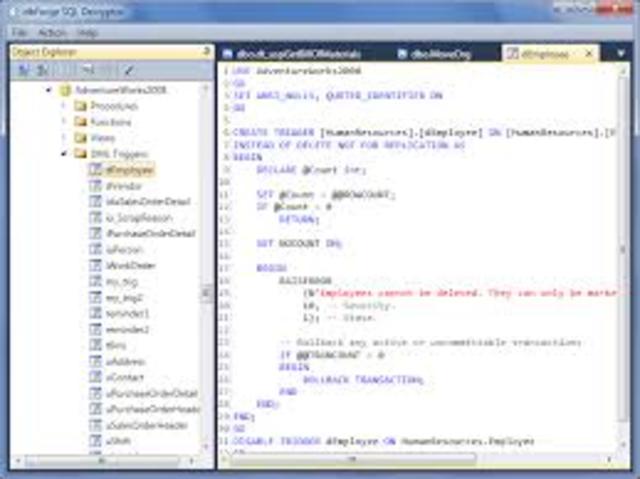The width and height of the screenshot is (640, 479).
Task: Switch to the middle dbo editor tab
Action: point(435,54)
